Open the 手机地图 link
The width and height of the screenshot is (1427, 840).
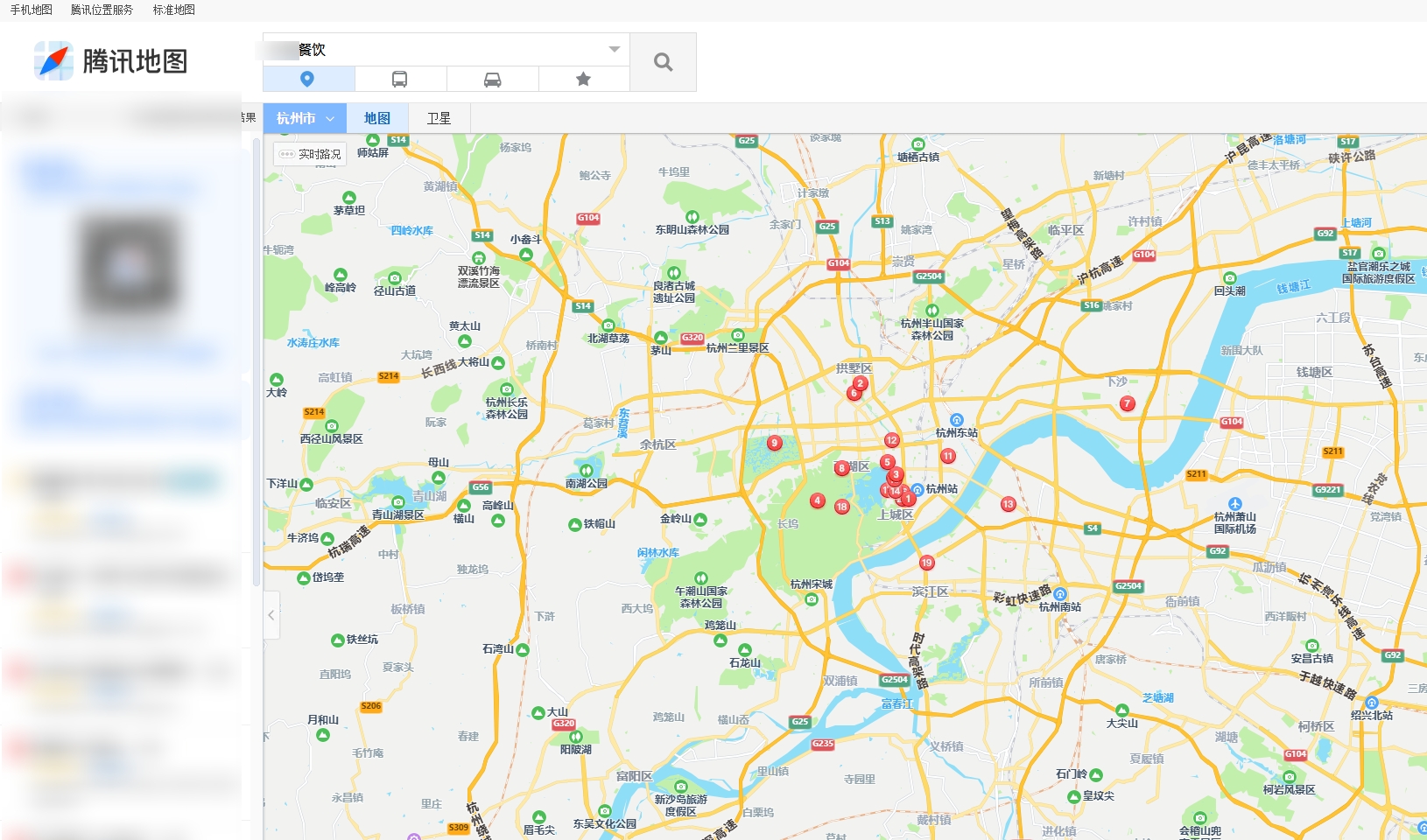coord(32,10)
